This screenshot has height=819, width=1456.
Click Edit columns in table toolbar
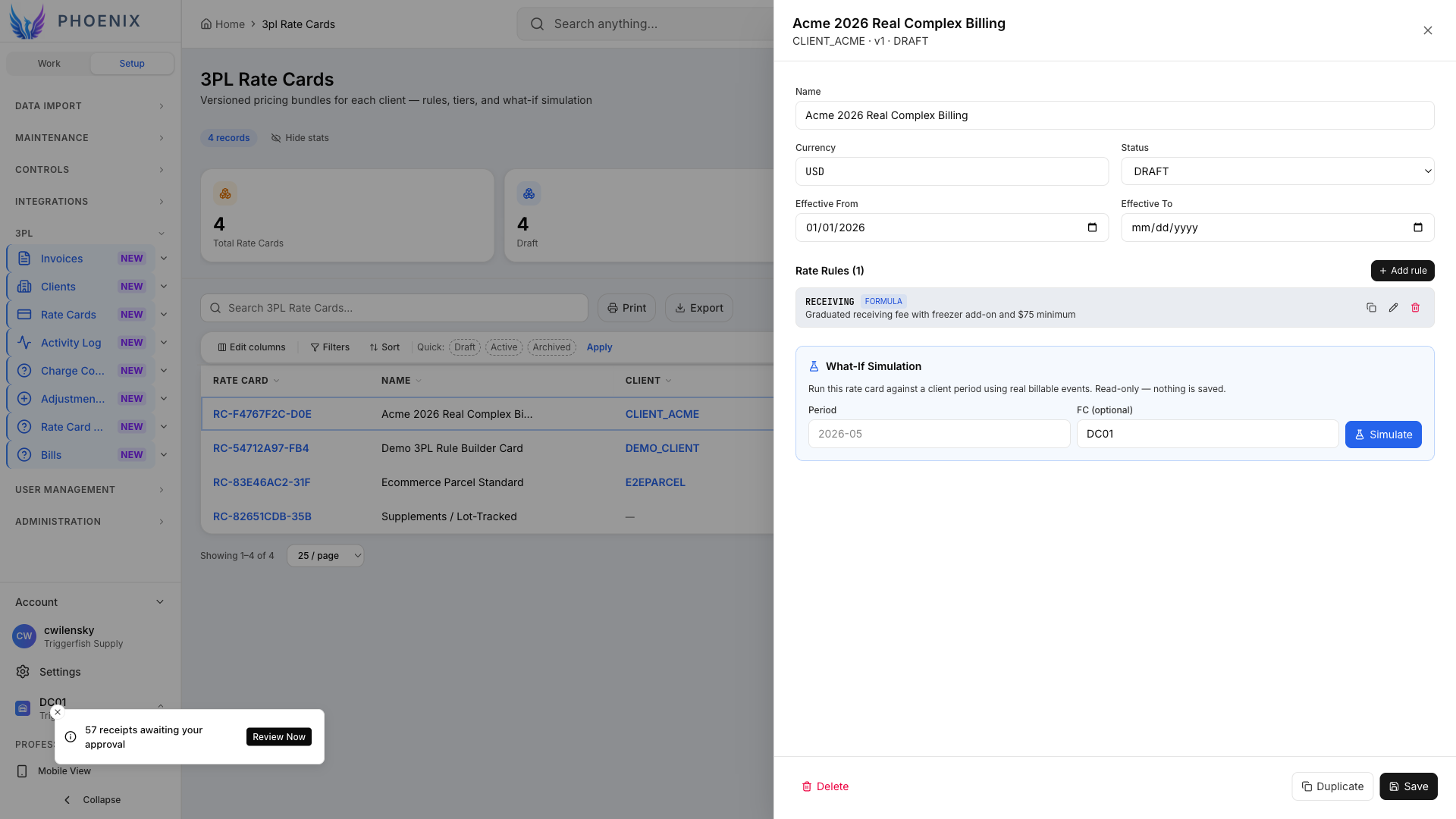point(252,347)
